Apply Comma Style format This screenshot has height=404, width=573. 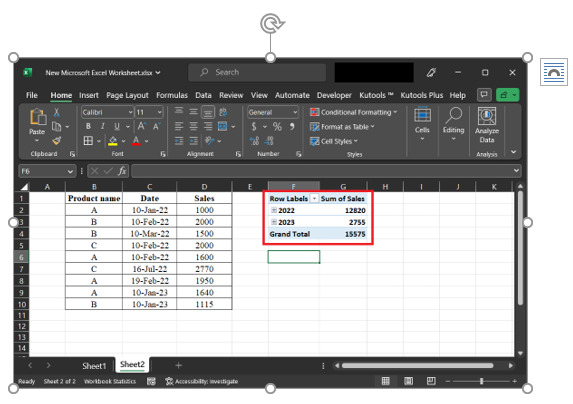coord(292,126)
